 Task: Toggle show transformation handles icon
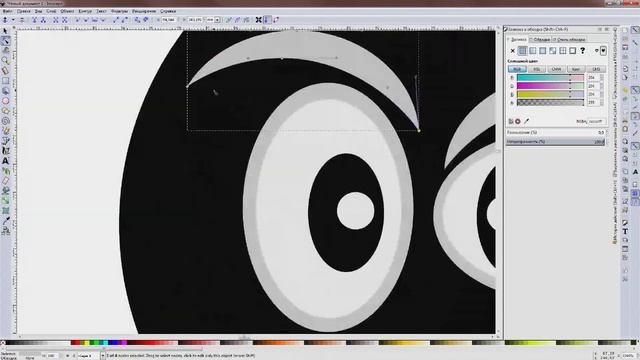[x=258, y=20]
